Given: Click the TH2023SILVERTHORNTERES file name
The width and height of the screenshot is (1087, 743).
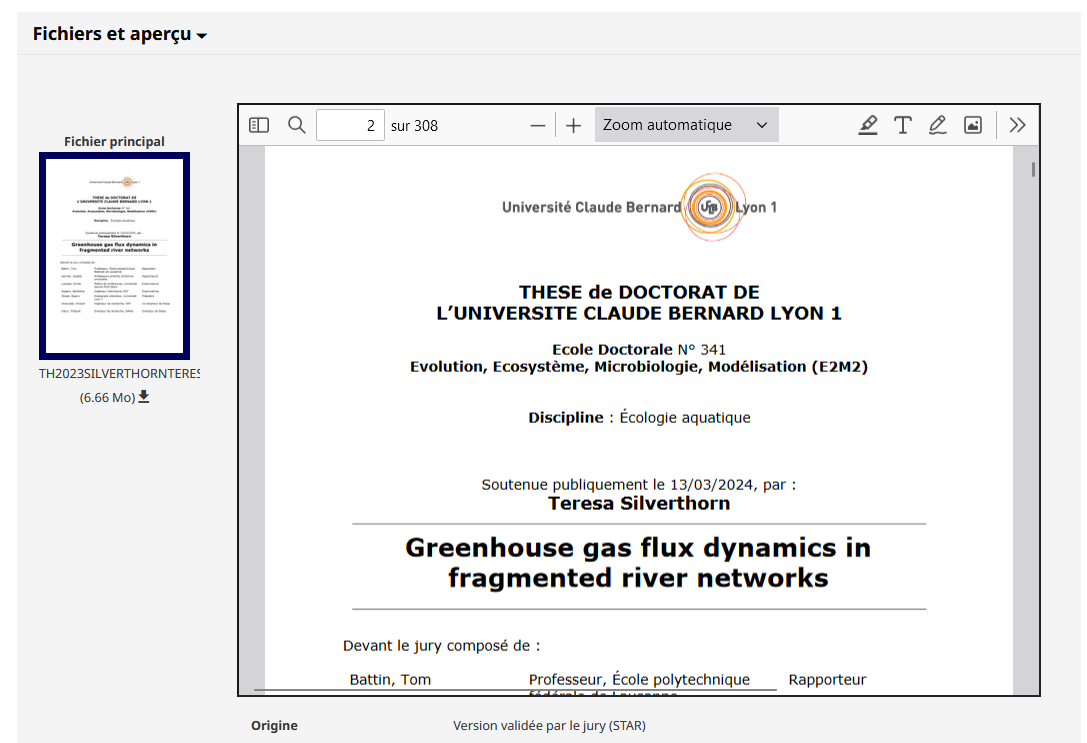Looking at the screenshot, I should coord(119,374).
